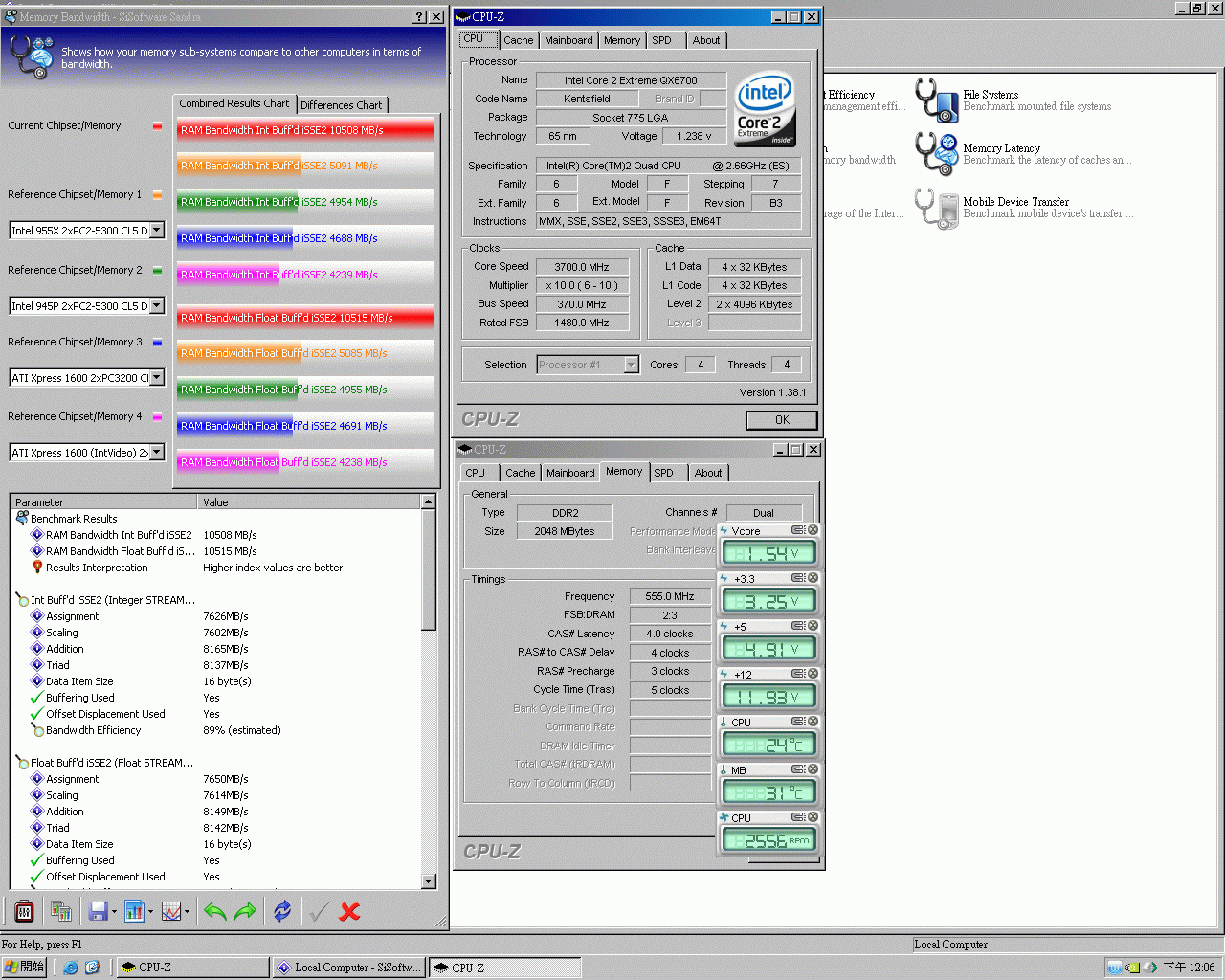Open the File Systems benchmark icon

937,100
